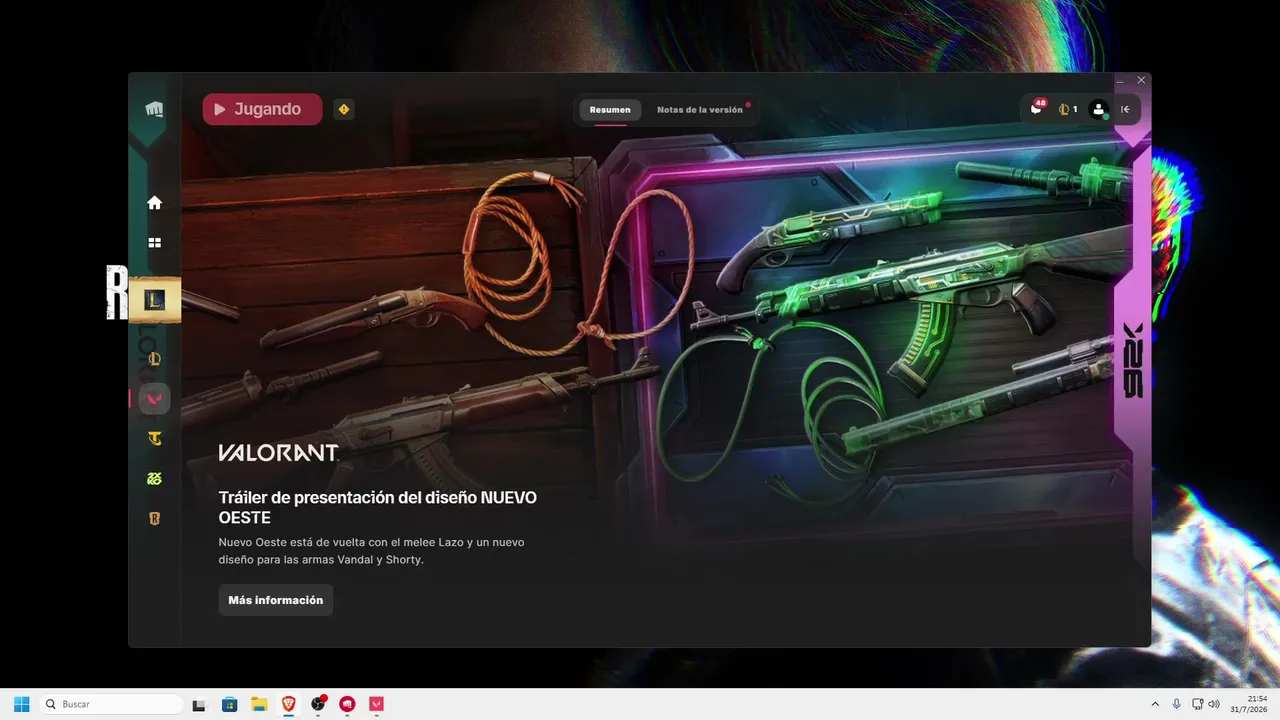Click the yellow warning diamond icon
The image size is (1280, 720).
pos(344,109)
